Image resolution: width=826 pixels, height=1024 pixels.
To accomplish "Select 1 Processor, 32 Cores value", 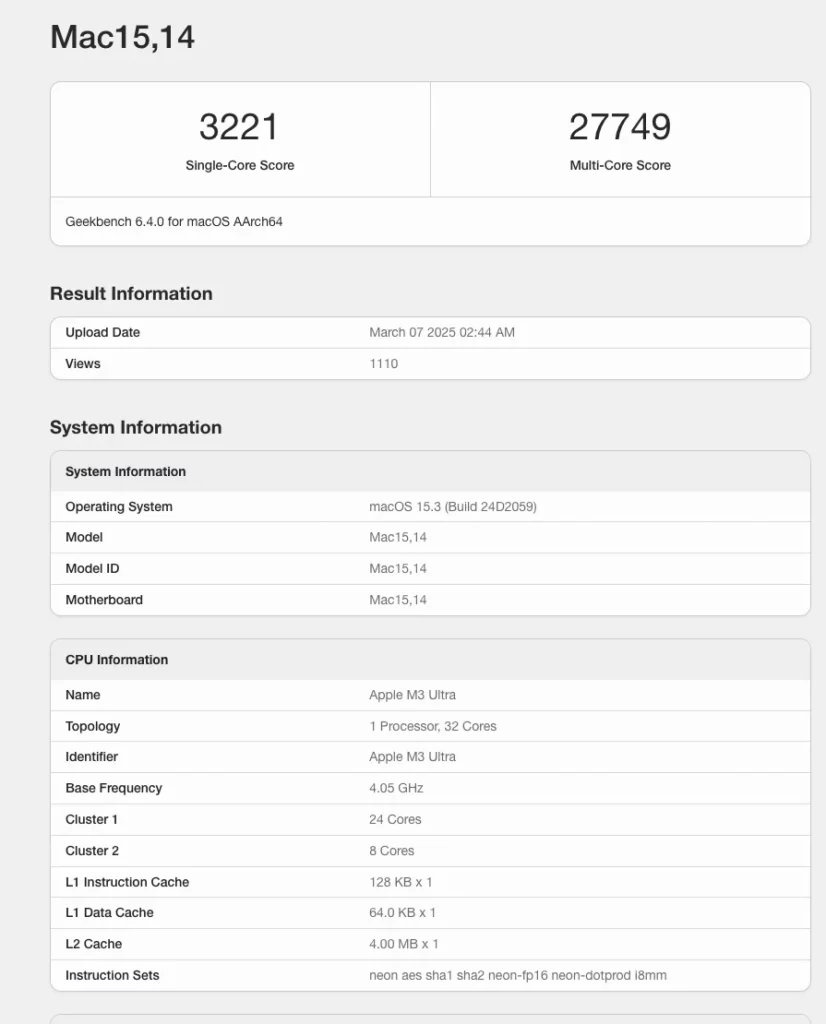I will tap(433, 726).
